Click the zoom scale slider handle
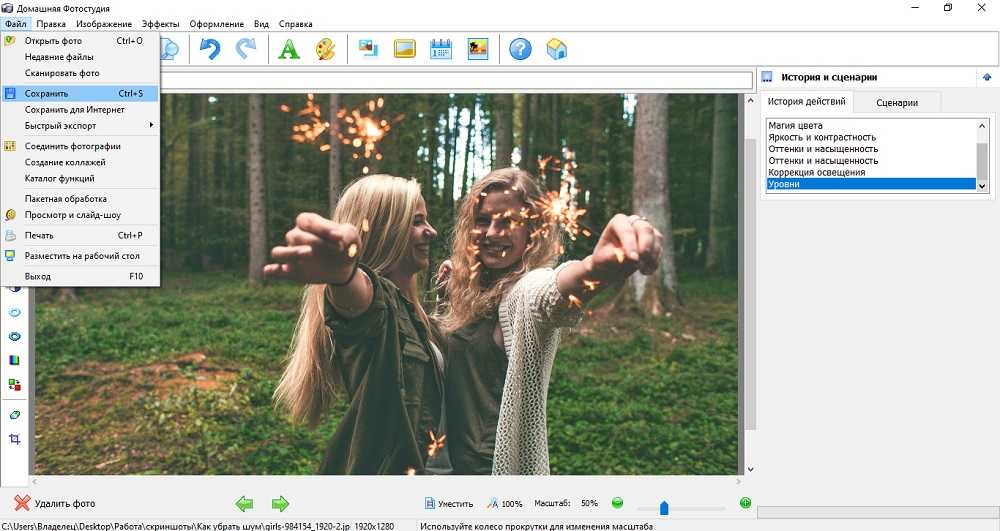Screen dimensions: 1000x531 pos(664,508)
